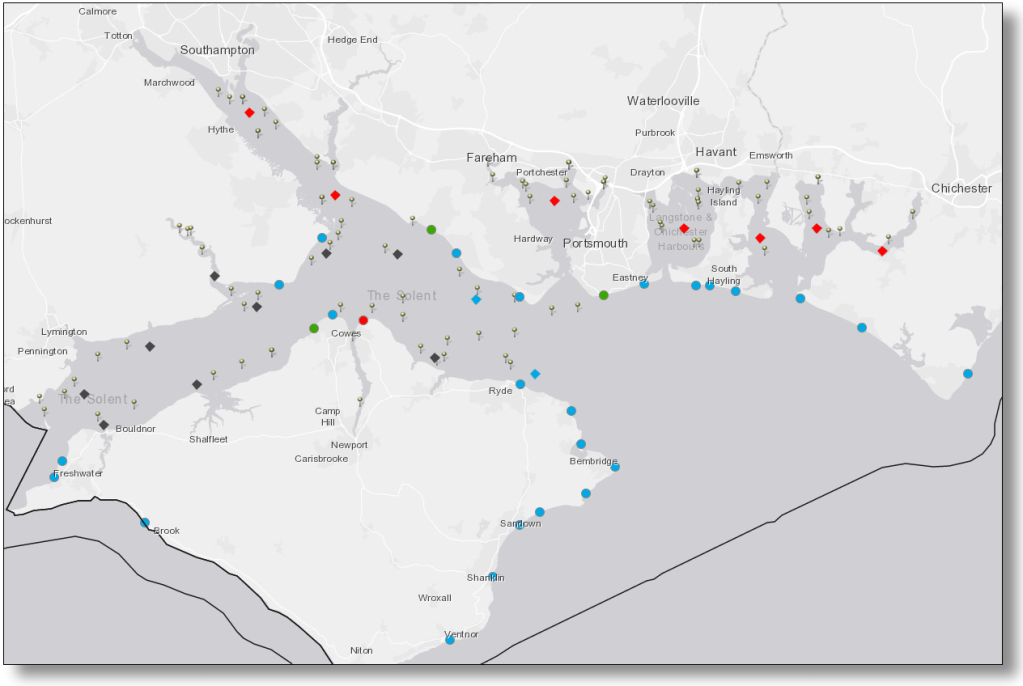Select the blue circle marker at Brook
The height and width of the screenshot is (686, 1023).
pyautogui.click(x=145, y=522)
